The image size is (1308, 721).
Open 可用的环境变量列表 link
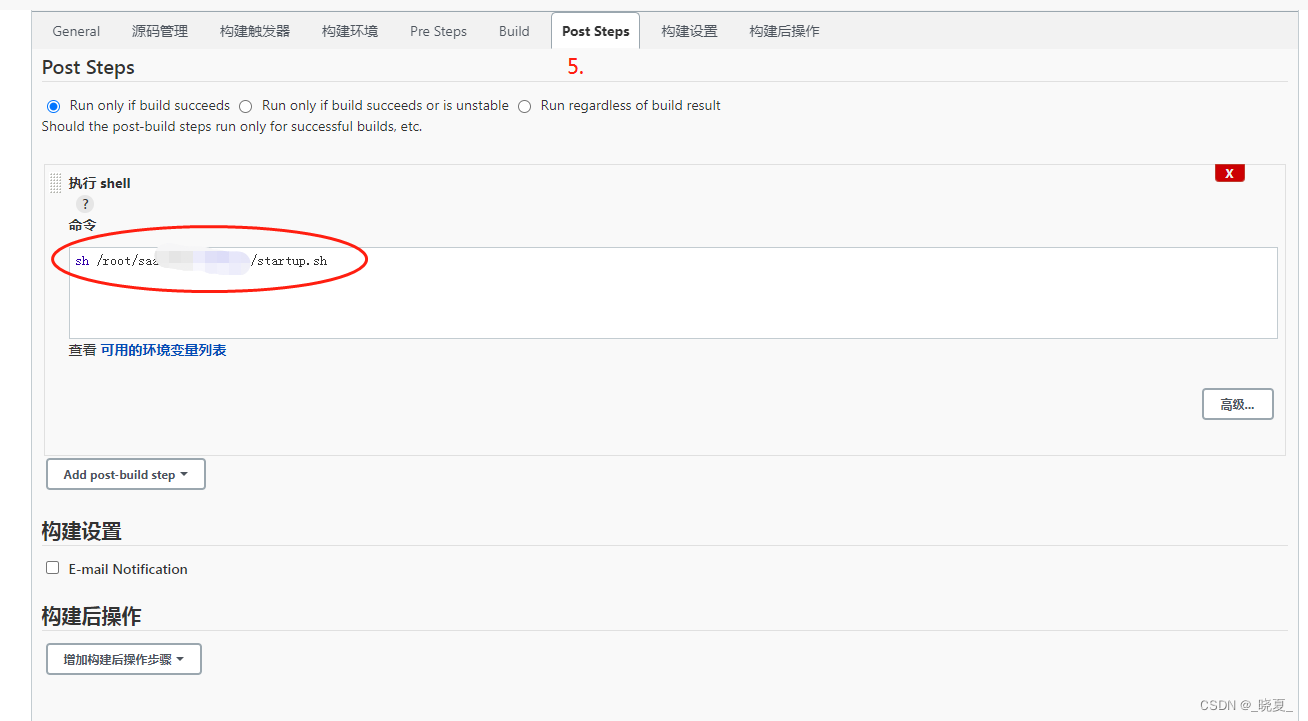tap(163, 350)
